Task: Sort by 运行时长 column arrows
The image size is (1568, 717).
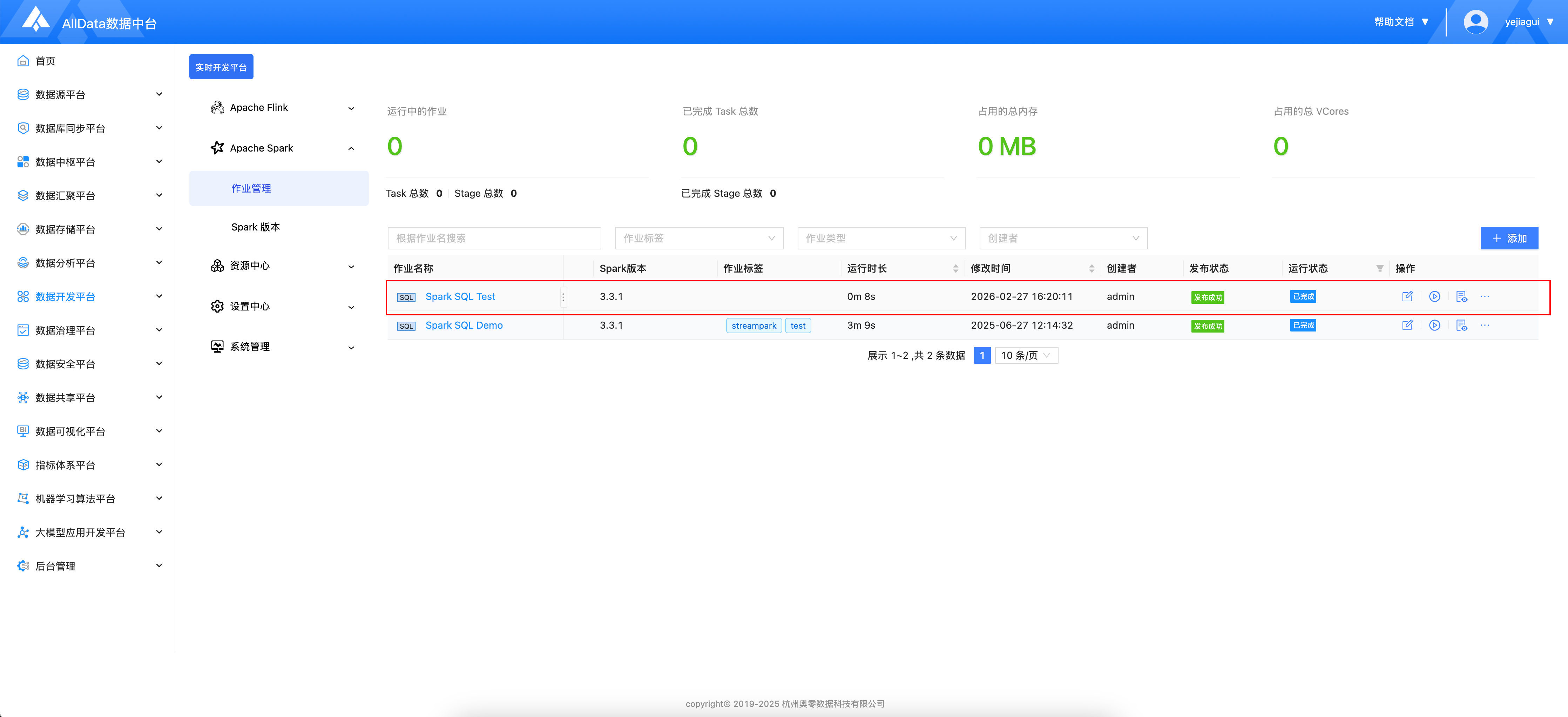Action: 955,269
